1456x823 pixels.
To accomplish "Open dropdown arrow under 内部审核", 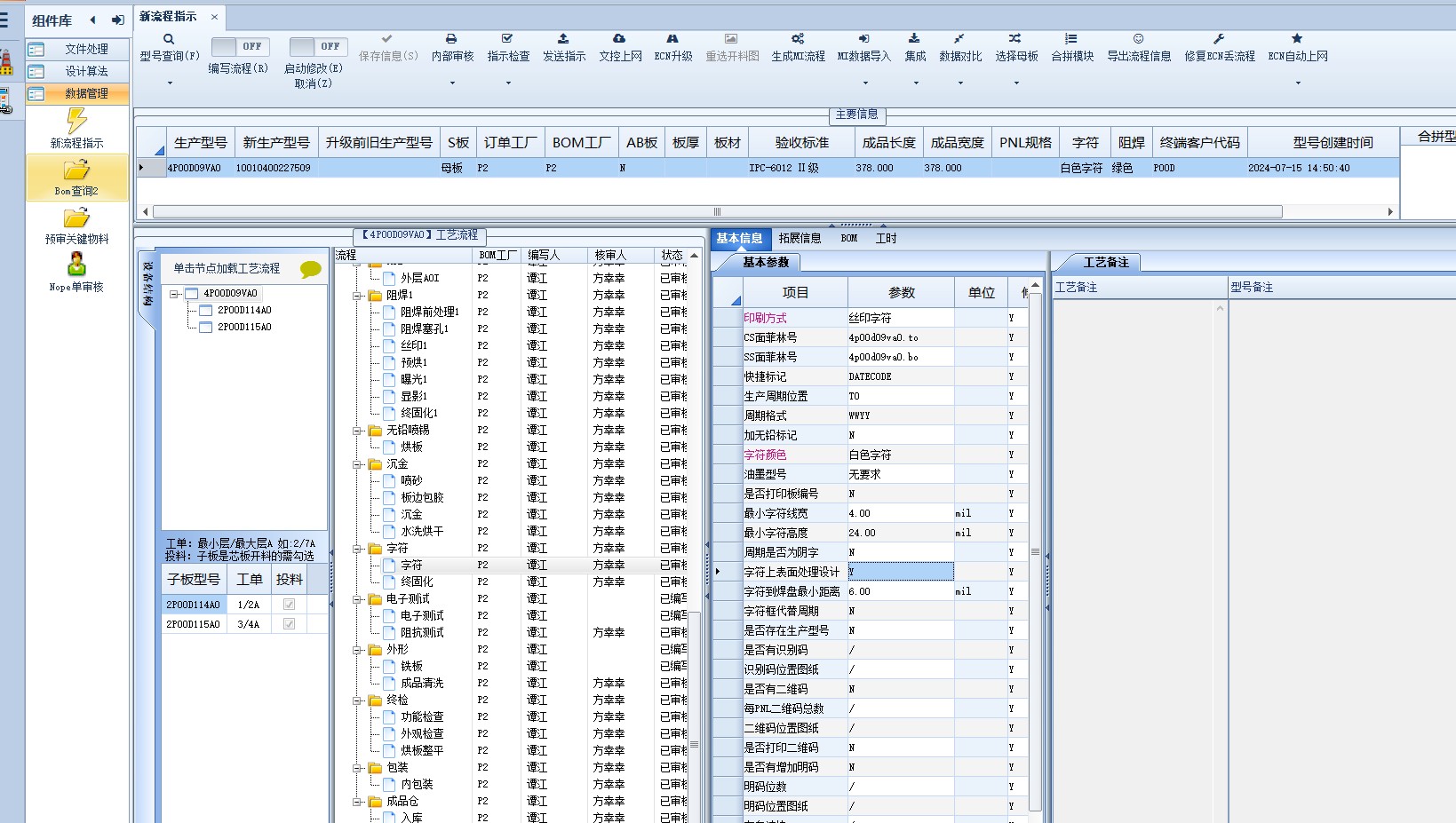I will [x=451, y=83].
